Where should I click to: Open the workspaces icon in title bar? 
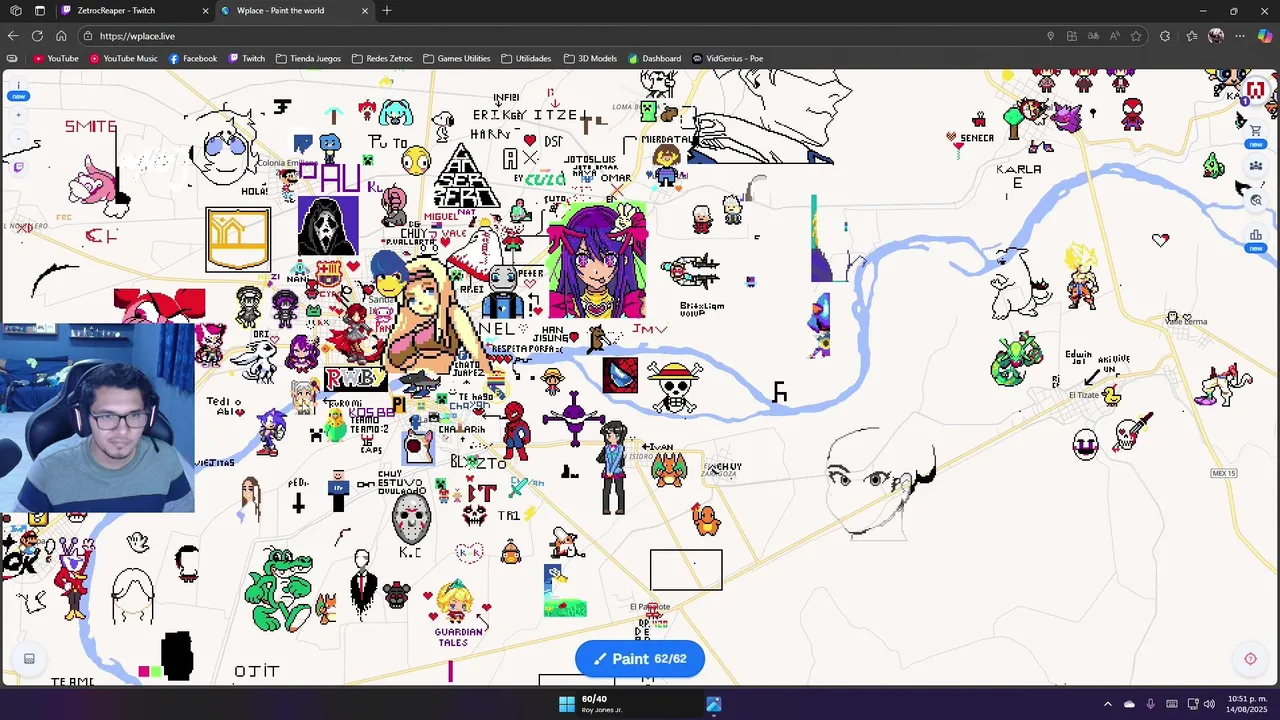tap(15, 11)
